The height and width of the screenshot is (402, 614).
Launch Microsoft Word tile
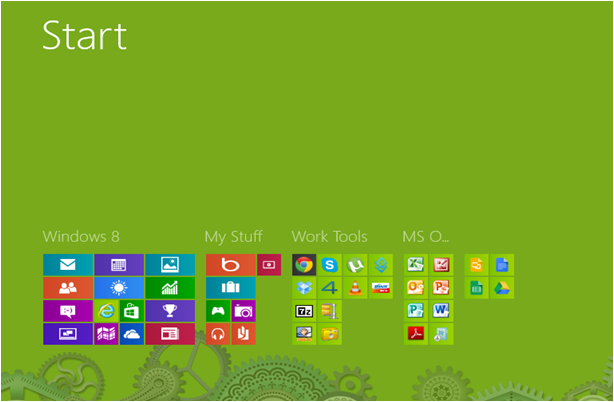pos(441,311)
